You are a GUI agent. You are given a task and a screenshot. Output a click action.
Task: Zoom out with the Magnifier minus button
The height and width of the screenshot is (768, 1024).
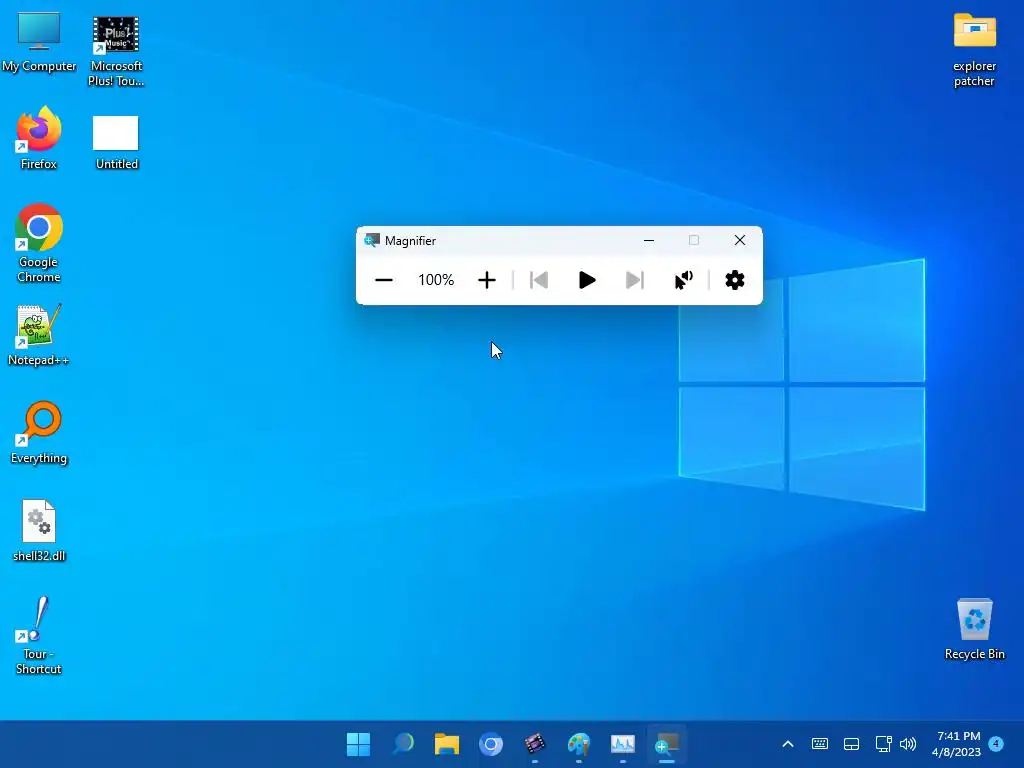[x=384, y=280]
